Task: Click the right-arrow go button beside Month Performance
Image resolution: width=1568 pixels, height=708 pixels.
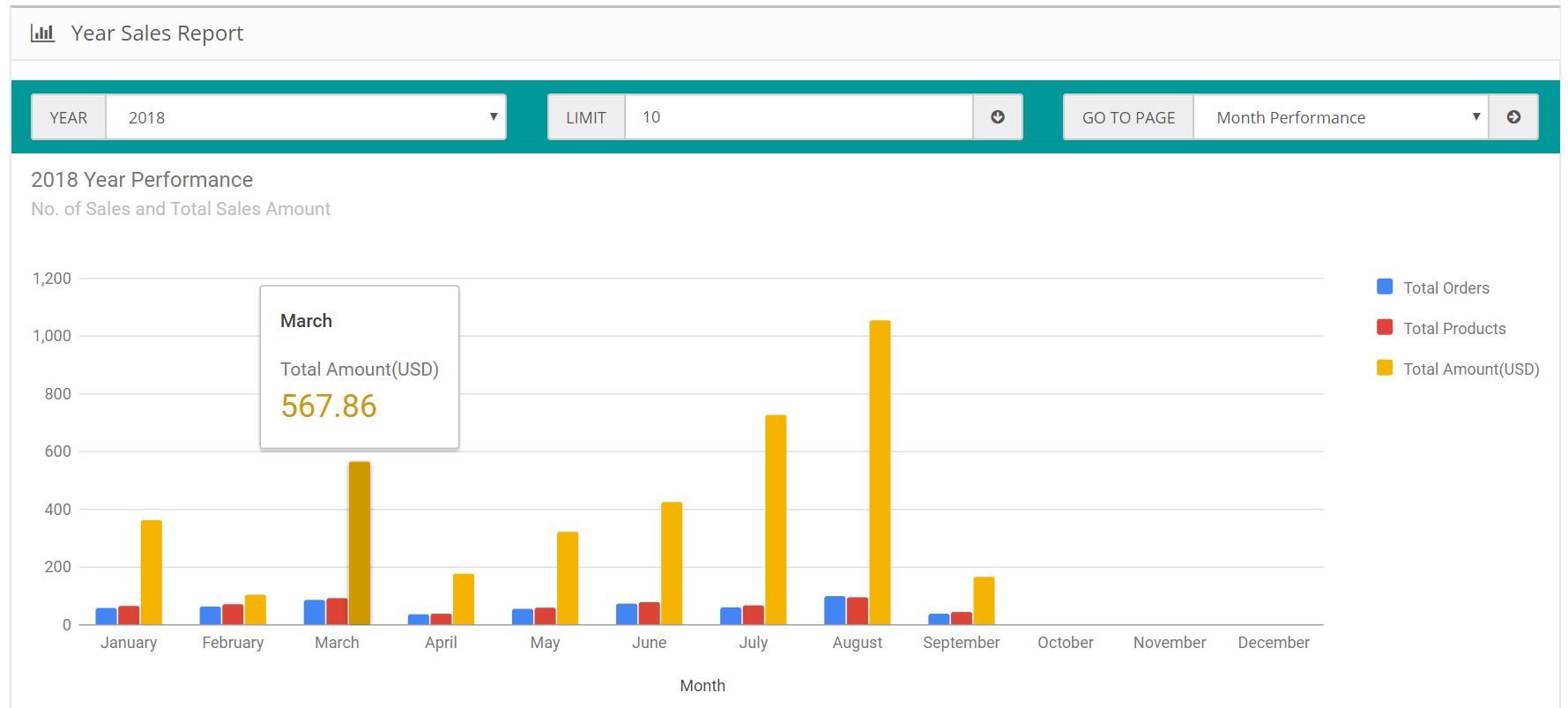Action: coord(1513,117)
